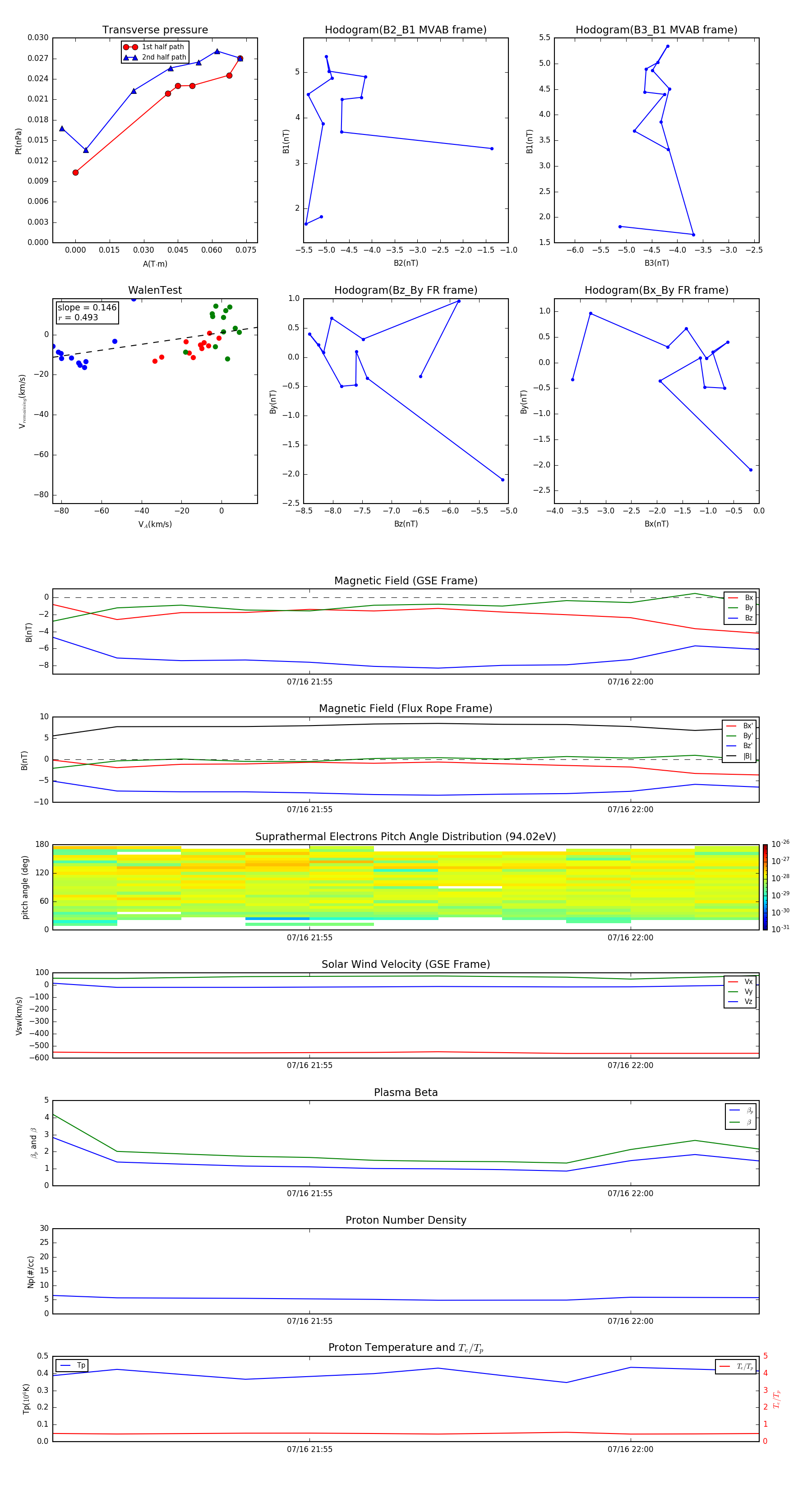Image resolution: width=812 pixels, height=1489 pixels.
Task: Click the 'Solar Wind Velocity (GSE Frame)' title
Action: 406,964
